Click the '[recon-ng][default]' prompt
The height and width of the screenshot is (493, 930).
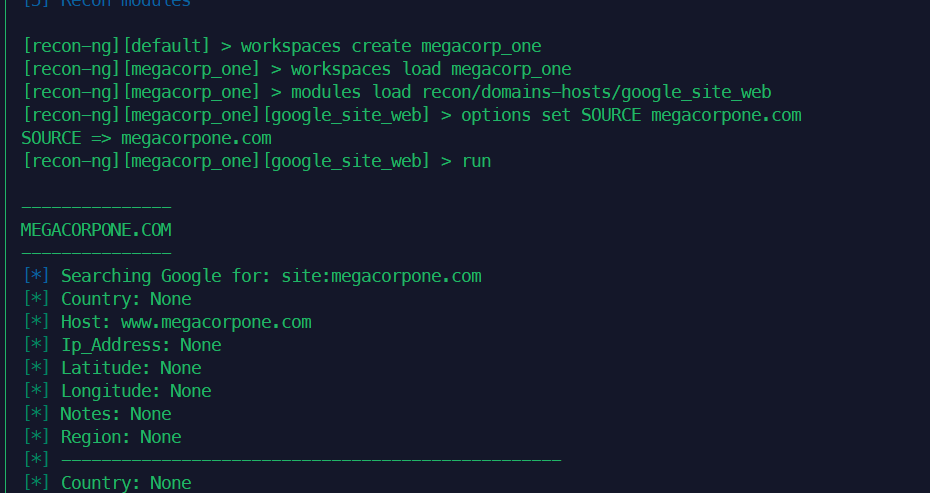click(116, 46)
